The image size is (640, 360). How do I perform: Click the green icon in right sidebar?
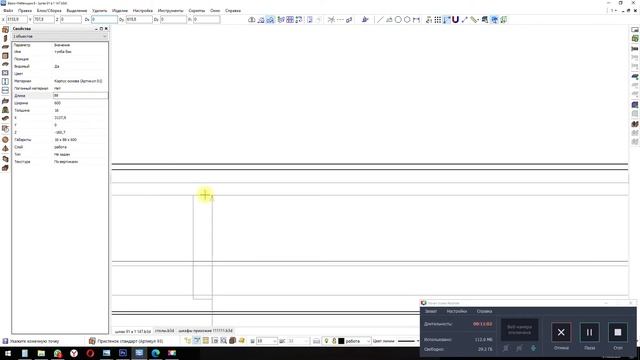[635, 38]
